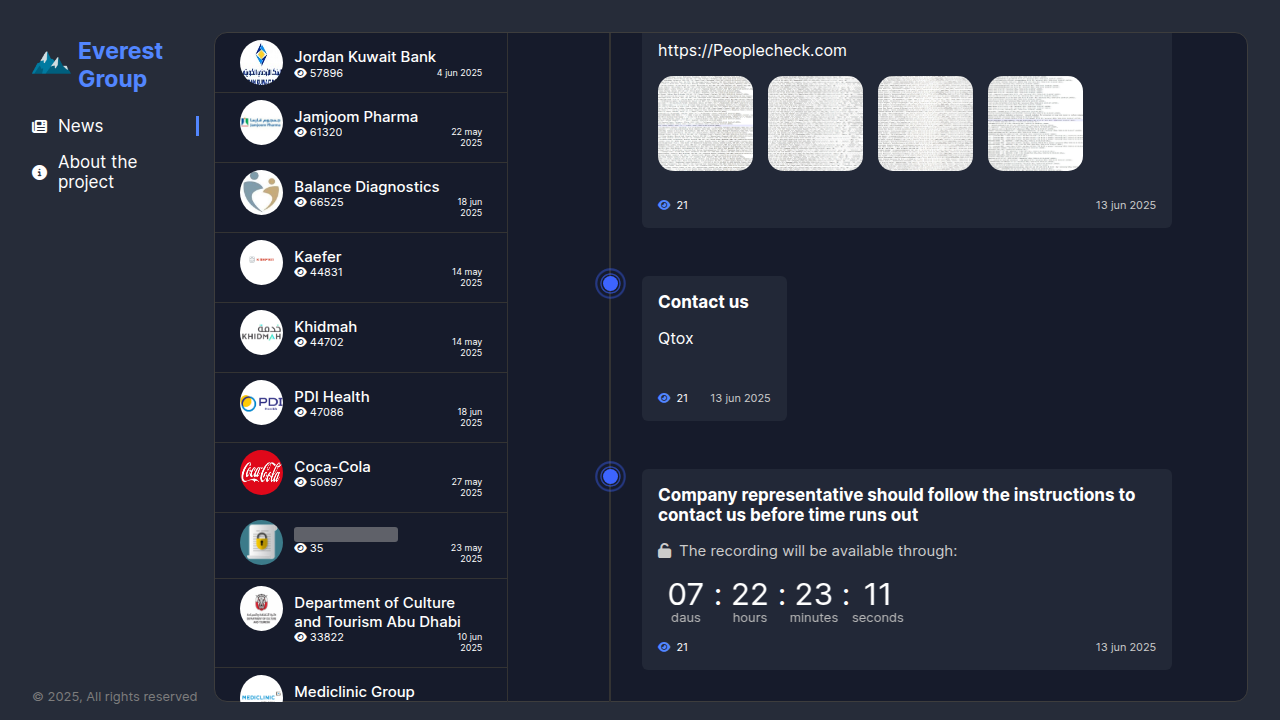The image size is (1280, 720).
Task: Select the Contact us heading
Action: click(703, 302)
